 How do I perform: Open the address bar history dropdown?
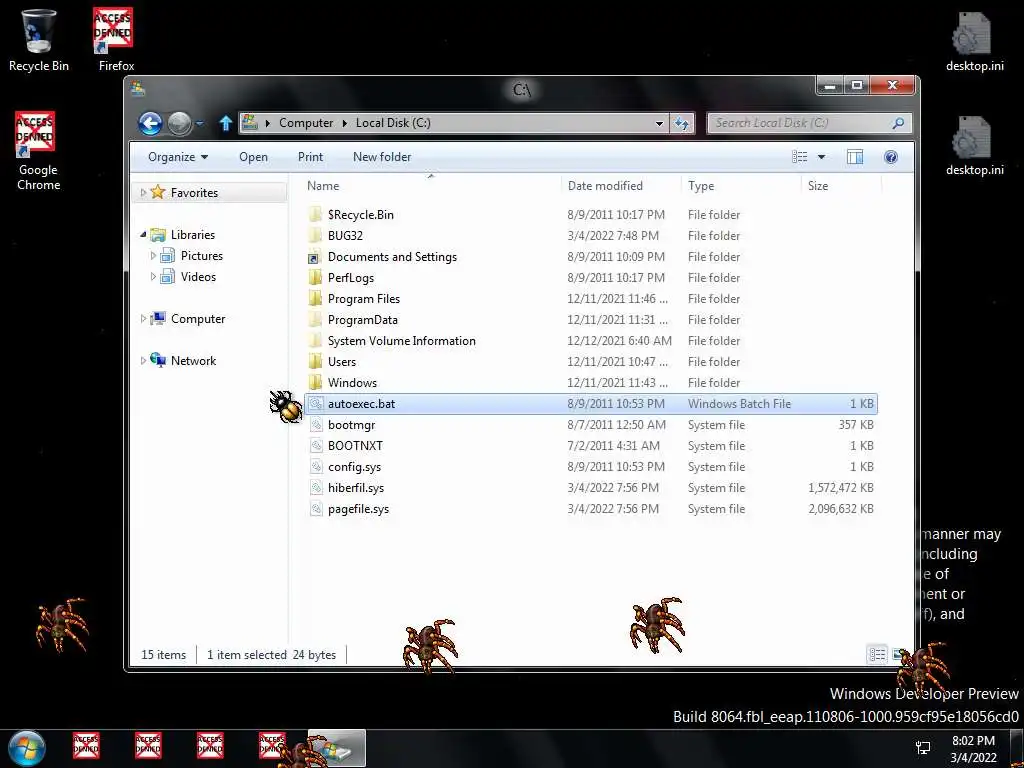pyautogui.click(x=659, y=123)
